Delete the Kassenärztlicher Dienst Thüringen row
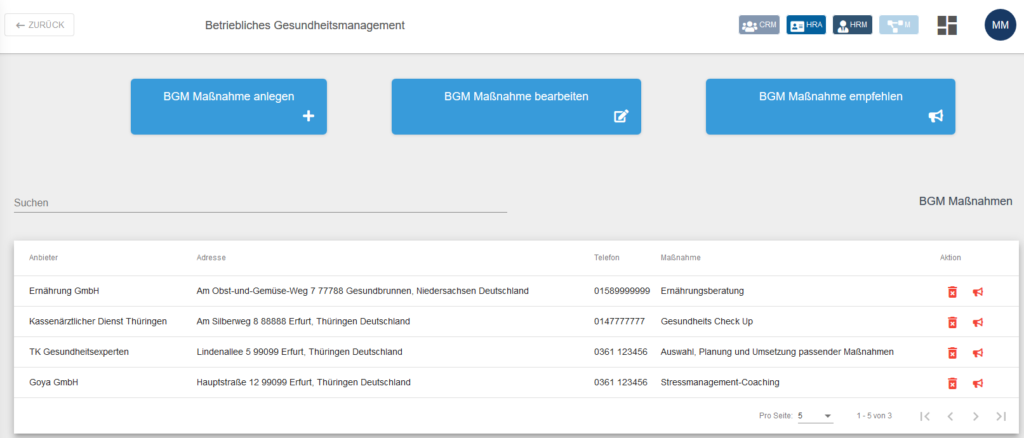This screenshot has width=1024, height=438. 952,322
